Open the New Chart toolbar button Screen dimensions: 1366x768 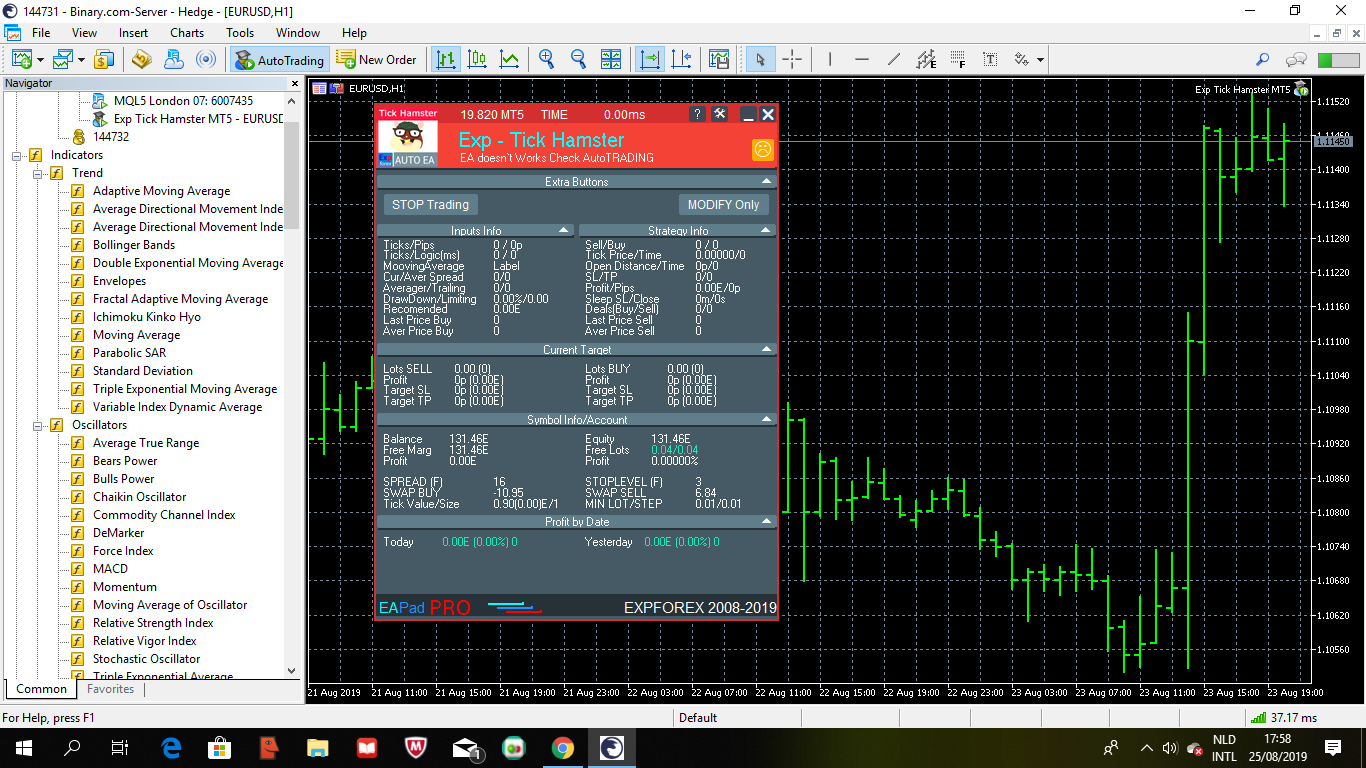coord(22,60)
